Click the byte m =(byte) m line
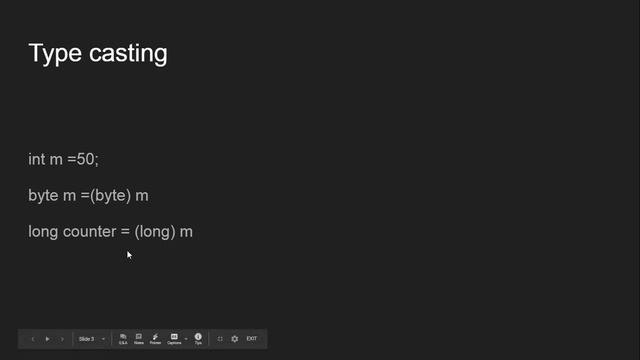 coord(88,196)
